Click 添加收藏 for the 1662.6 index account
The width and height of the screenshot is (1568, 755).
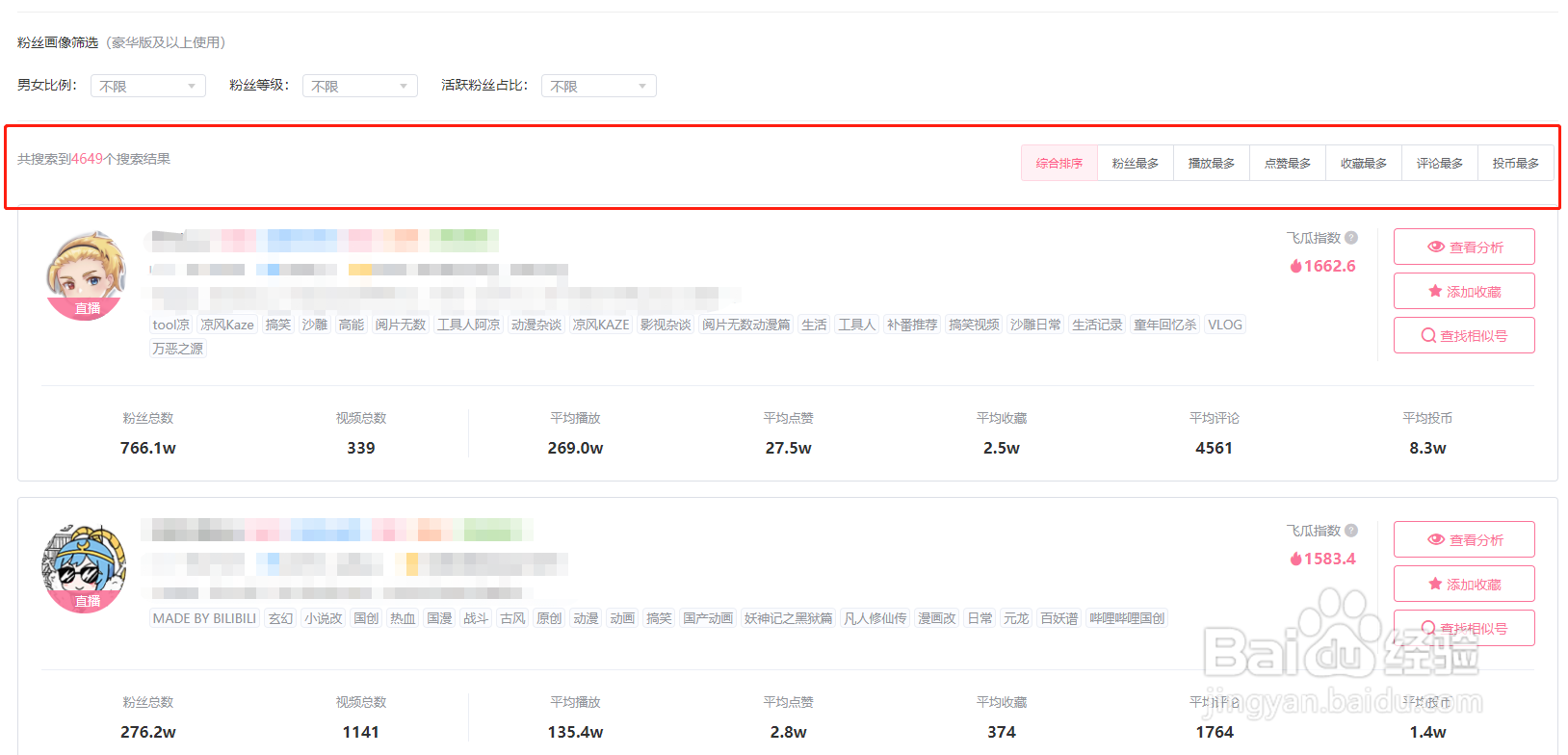click(1464, 291)
